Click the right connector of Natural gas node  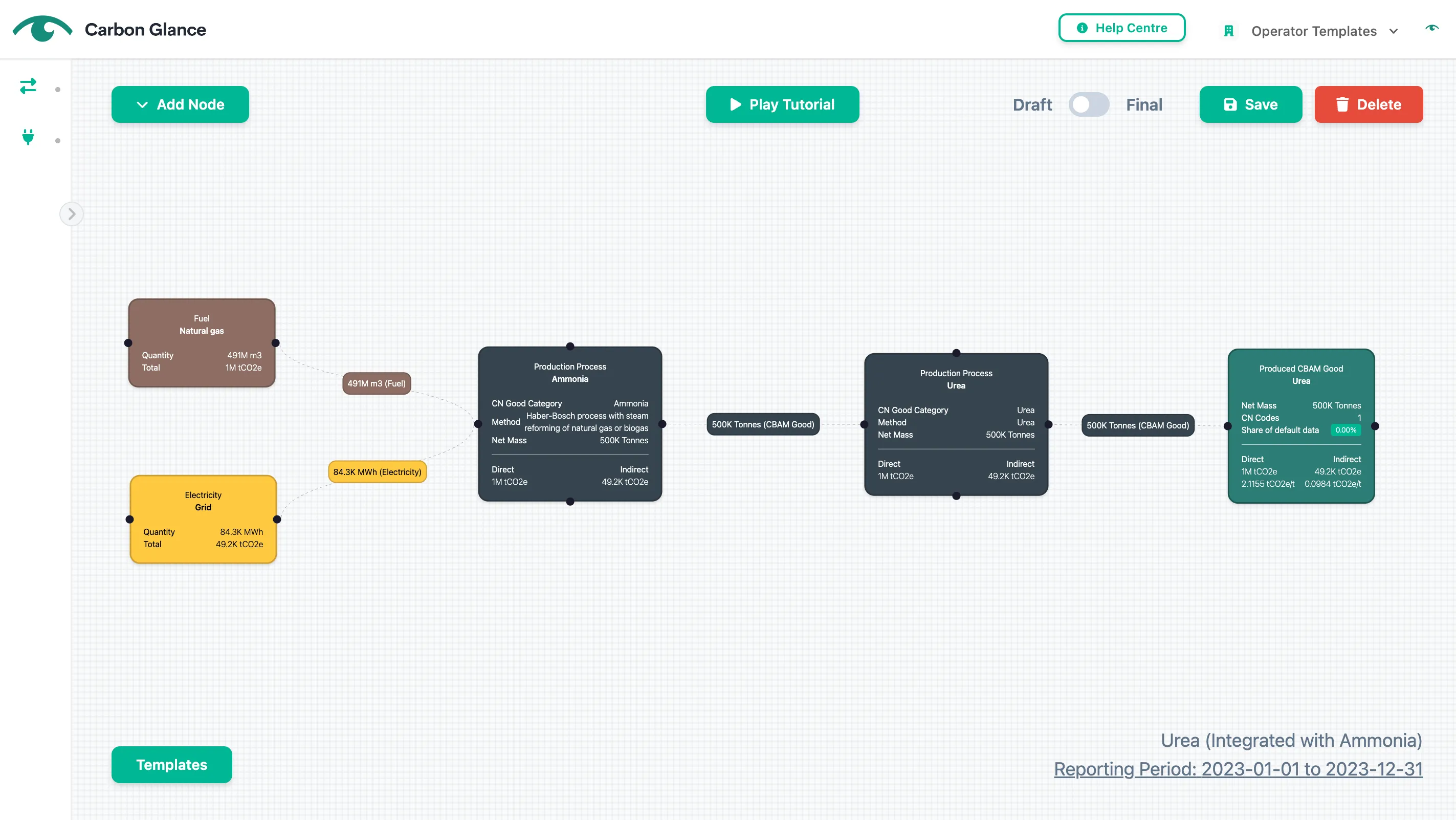tap(275, 343)
